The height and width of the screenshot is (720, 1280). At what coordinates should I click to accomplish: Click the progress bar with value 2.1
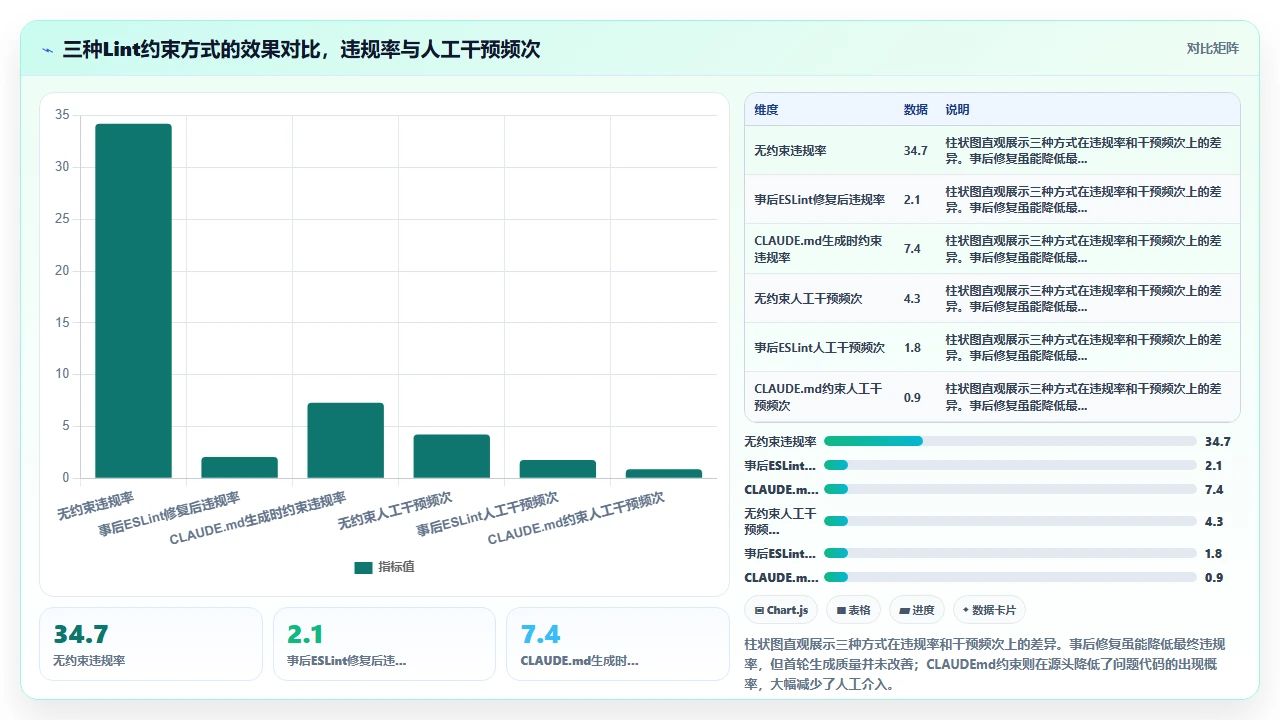(1010, 465)
